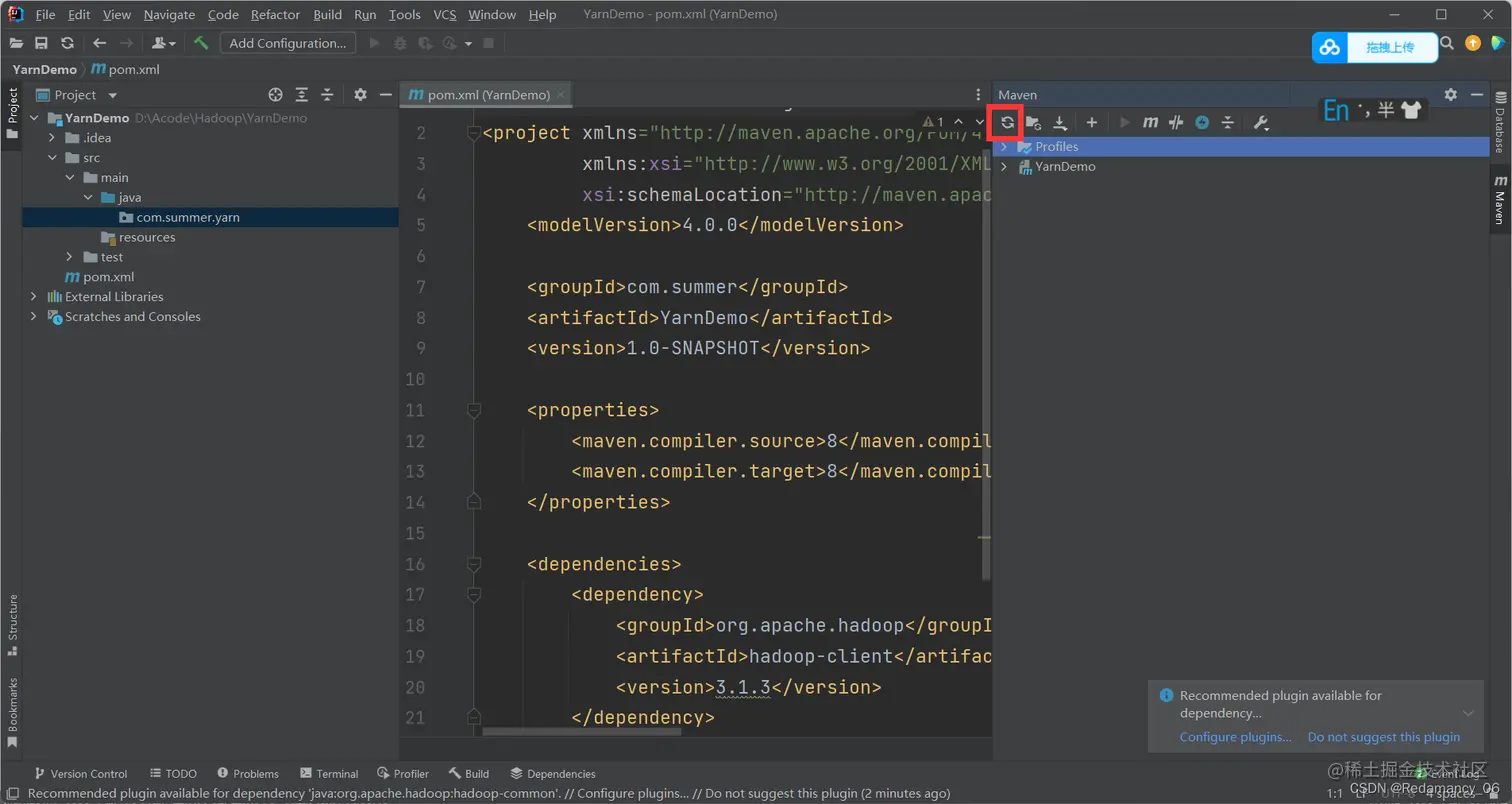Download Sources and Documentation in Maven

[1060, 122]
